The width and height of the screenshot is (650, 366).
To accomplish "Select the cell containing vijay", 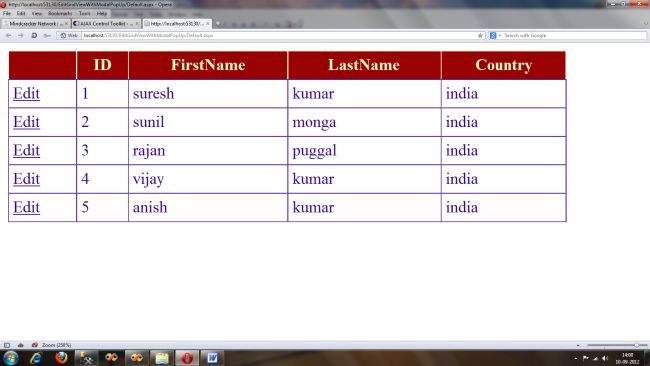I will pos(208,179).
